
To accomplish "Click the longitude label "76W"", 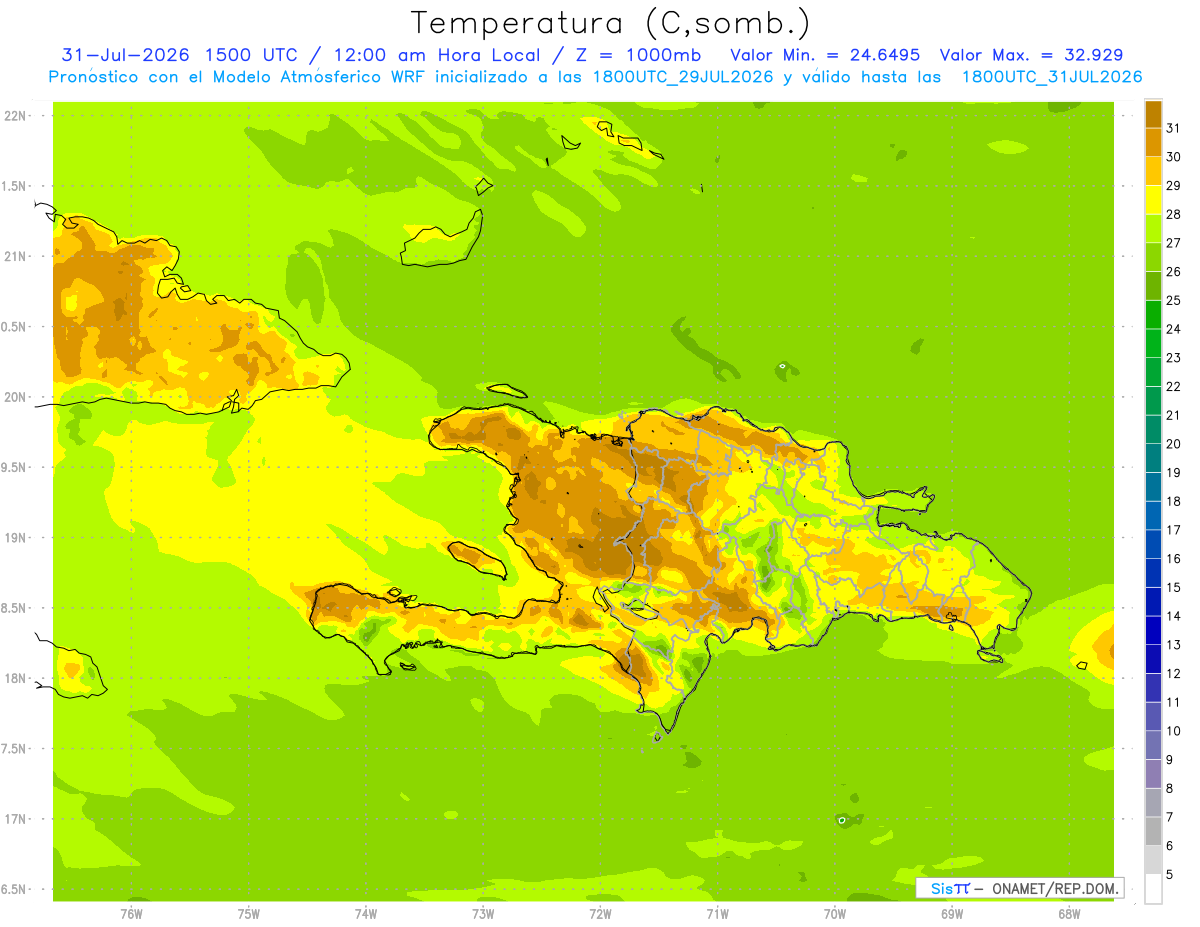I will pos(131,913).
